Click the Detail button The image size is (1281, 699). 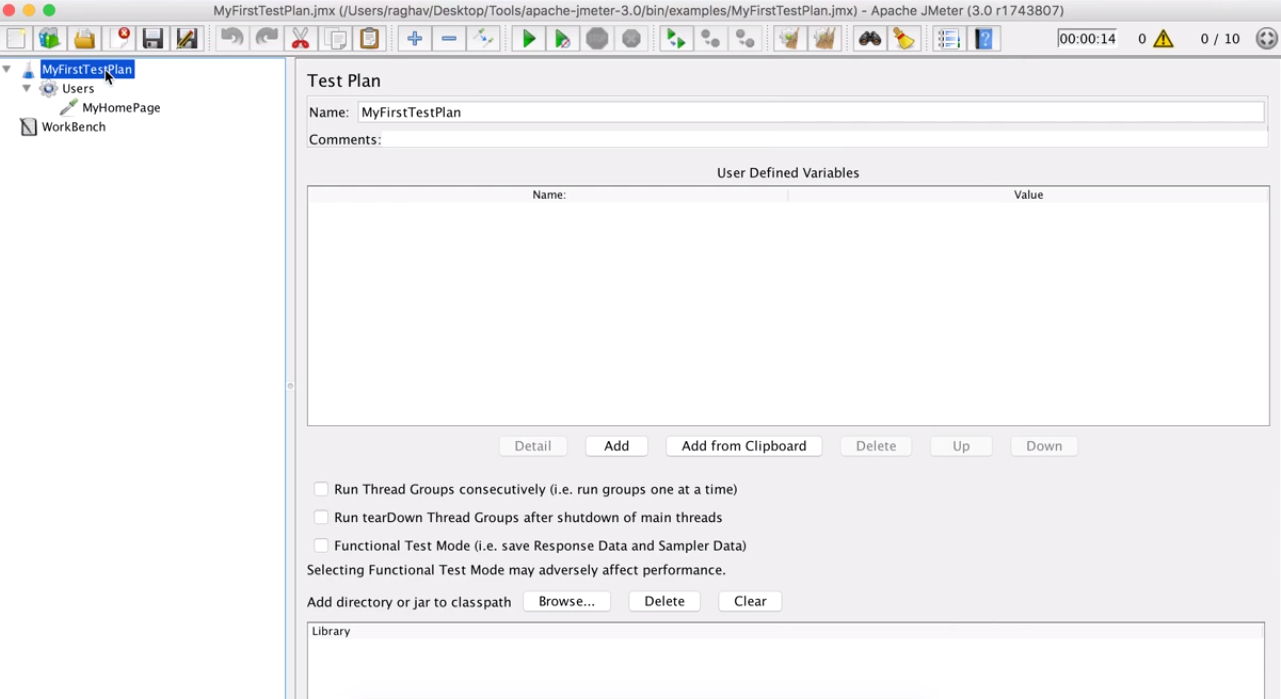(x=533, y=446)
